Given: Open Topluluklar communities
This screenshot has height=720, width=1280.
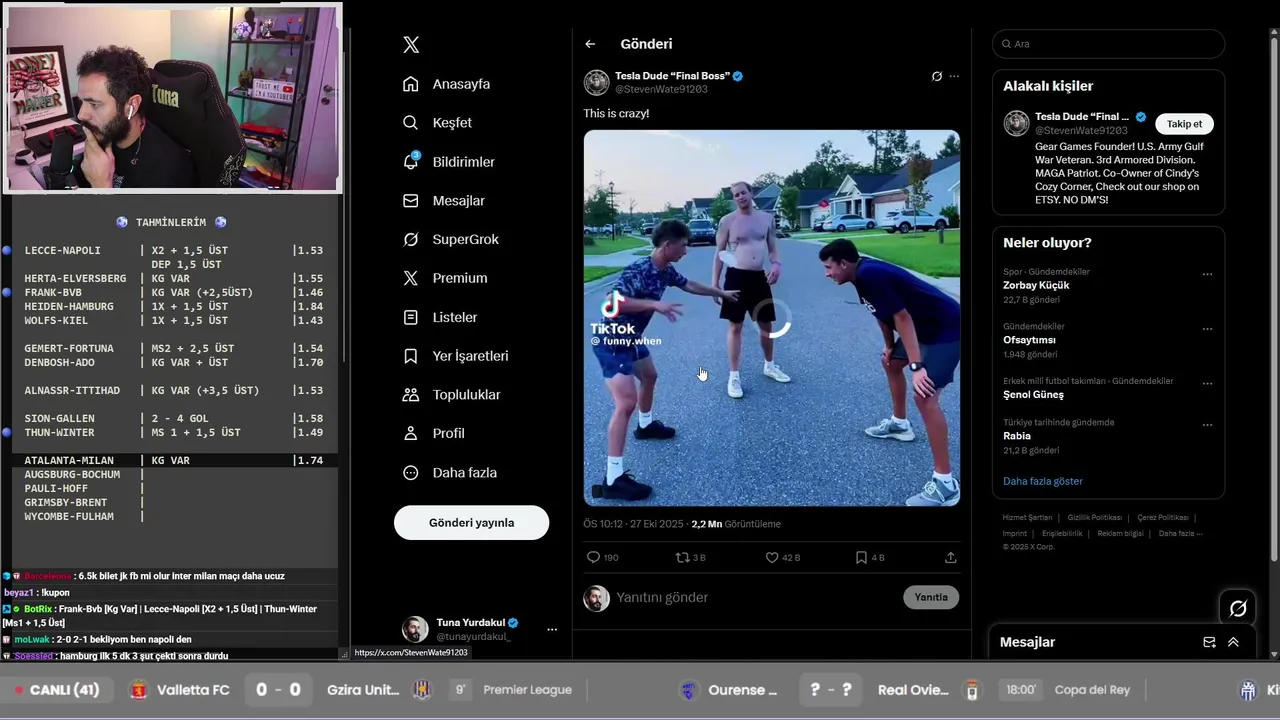Looking at the screenshot, I should [452, 395].
